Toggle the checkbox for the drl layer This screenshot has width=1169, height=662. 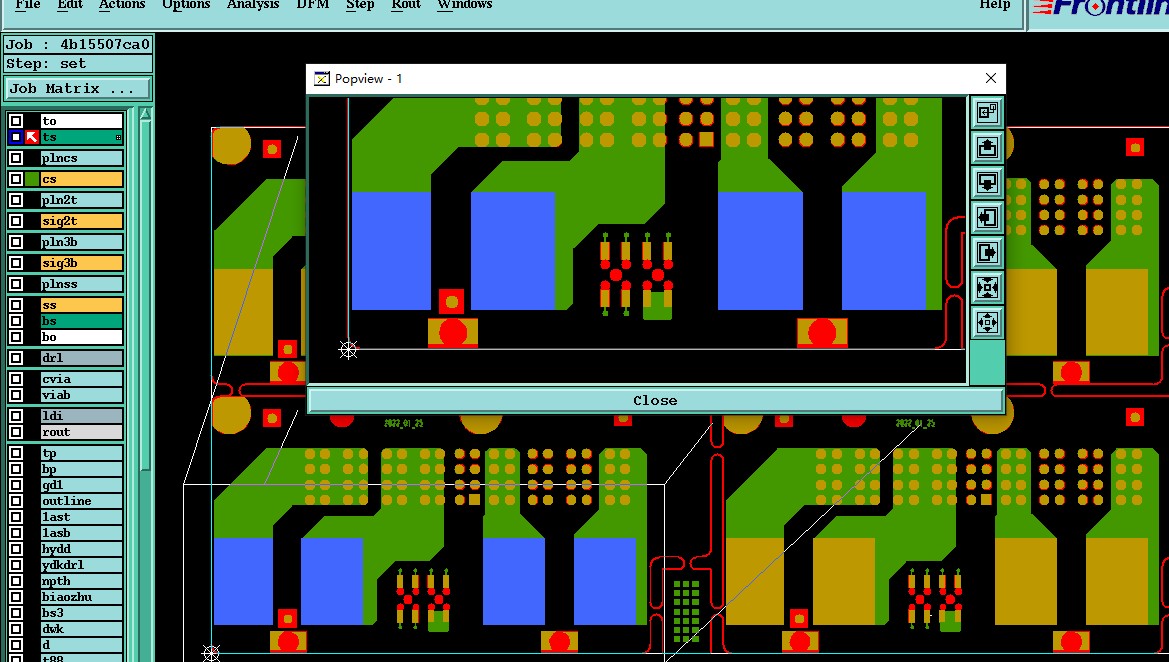16,358
